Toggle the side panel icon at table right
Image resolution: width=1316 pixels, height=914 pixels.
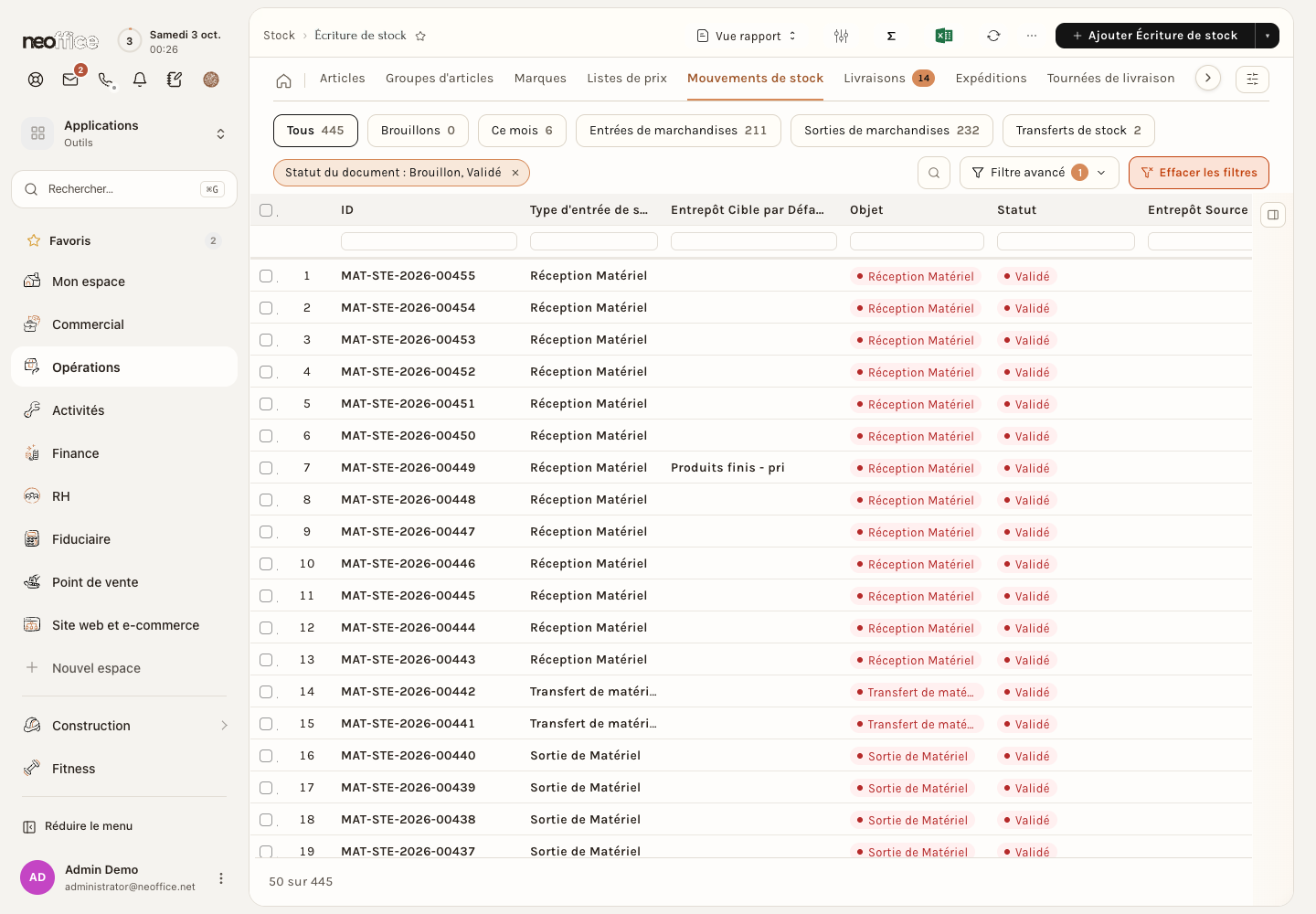click(x=1273, y=215)
